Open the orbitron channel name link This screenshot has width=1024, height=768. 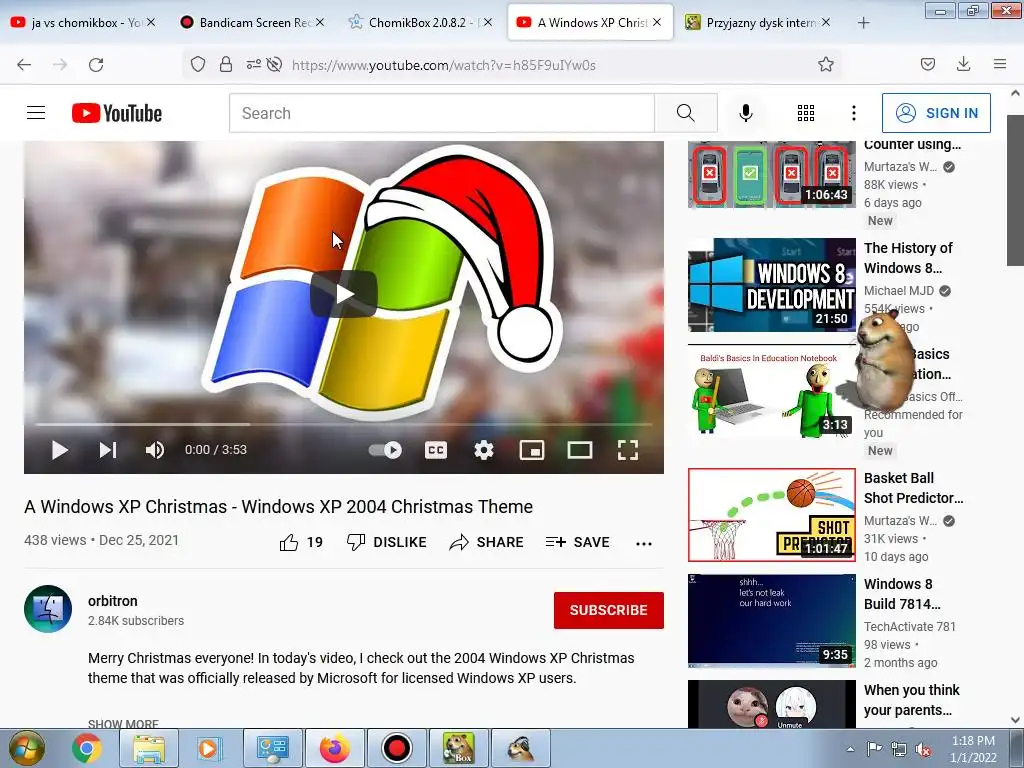point(113,601)
